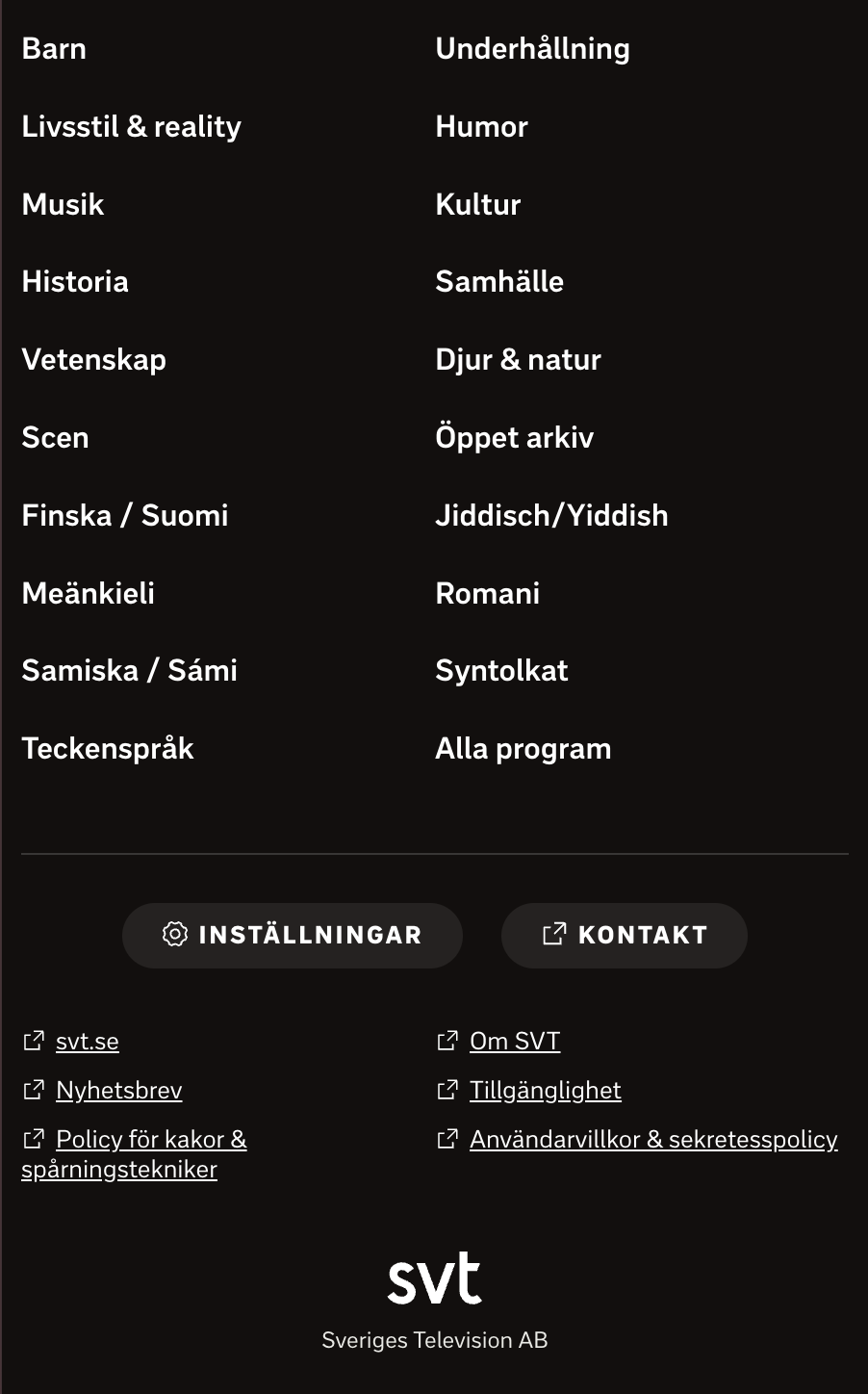Click the external-link icon beside Om SVT
Image resolution: width=868 pixels, height=1394 pixels.
pyautogui.click(x=447, y=1041)
